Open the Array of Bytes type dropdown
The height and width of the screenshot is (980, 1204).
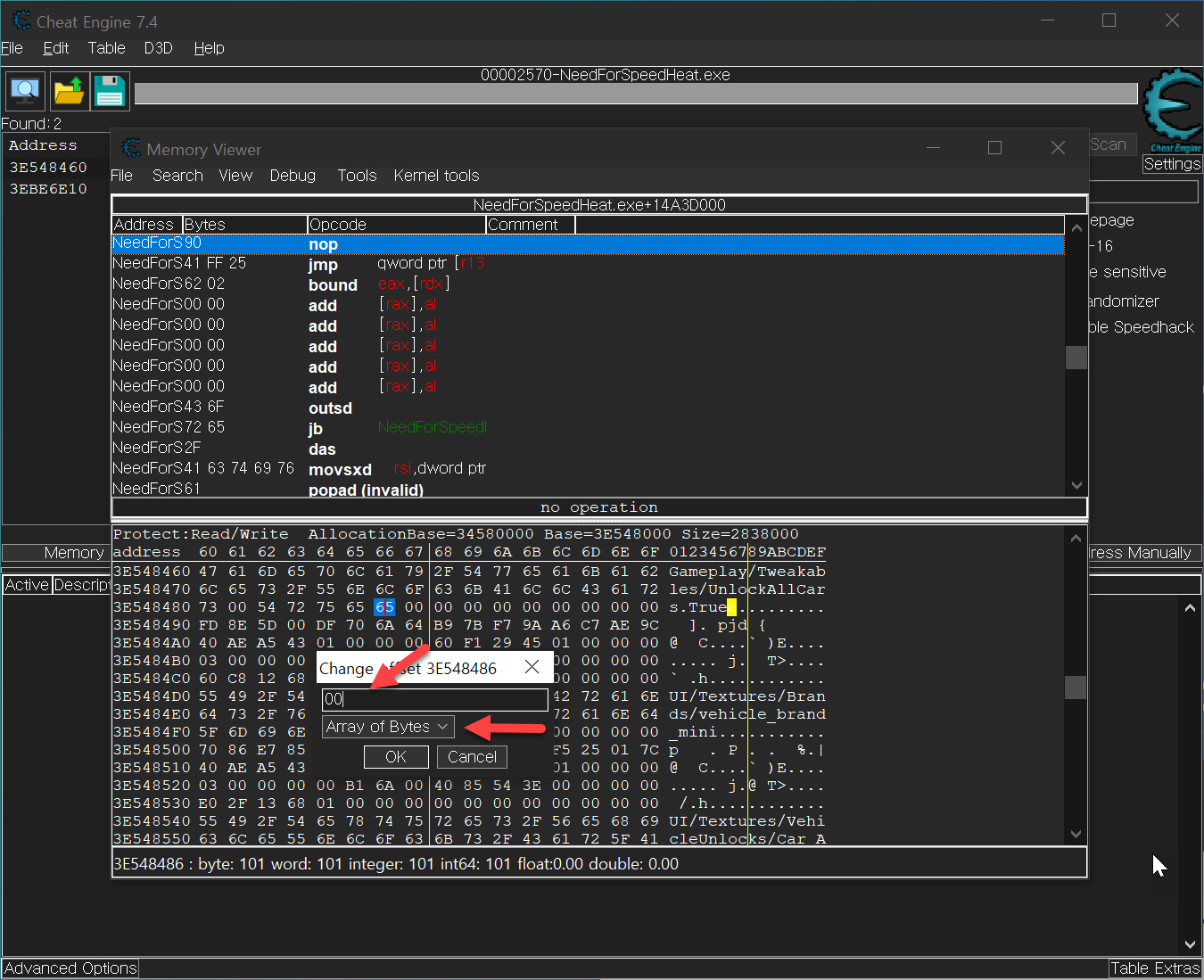(388, 727)
